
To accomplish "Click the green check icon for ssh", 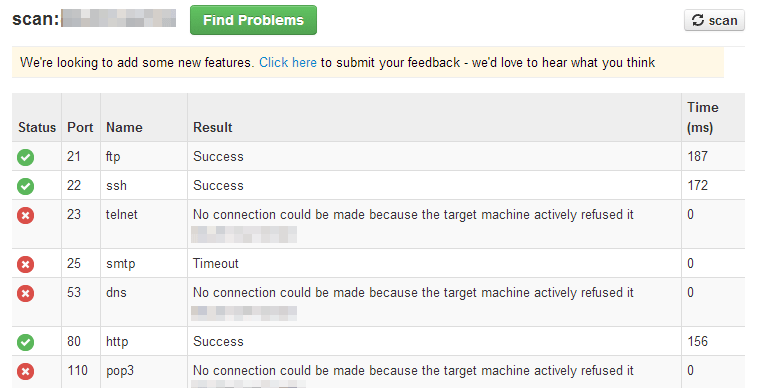I will coord(26,186).
